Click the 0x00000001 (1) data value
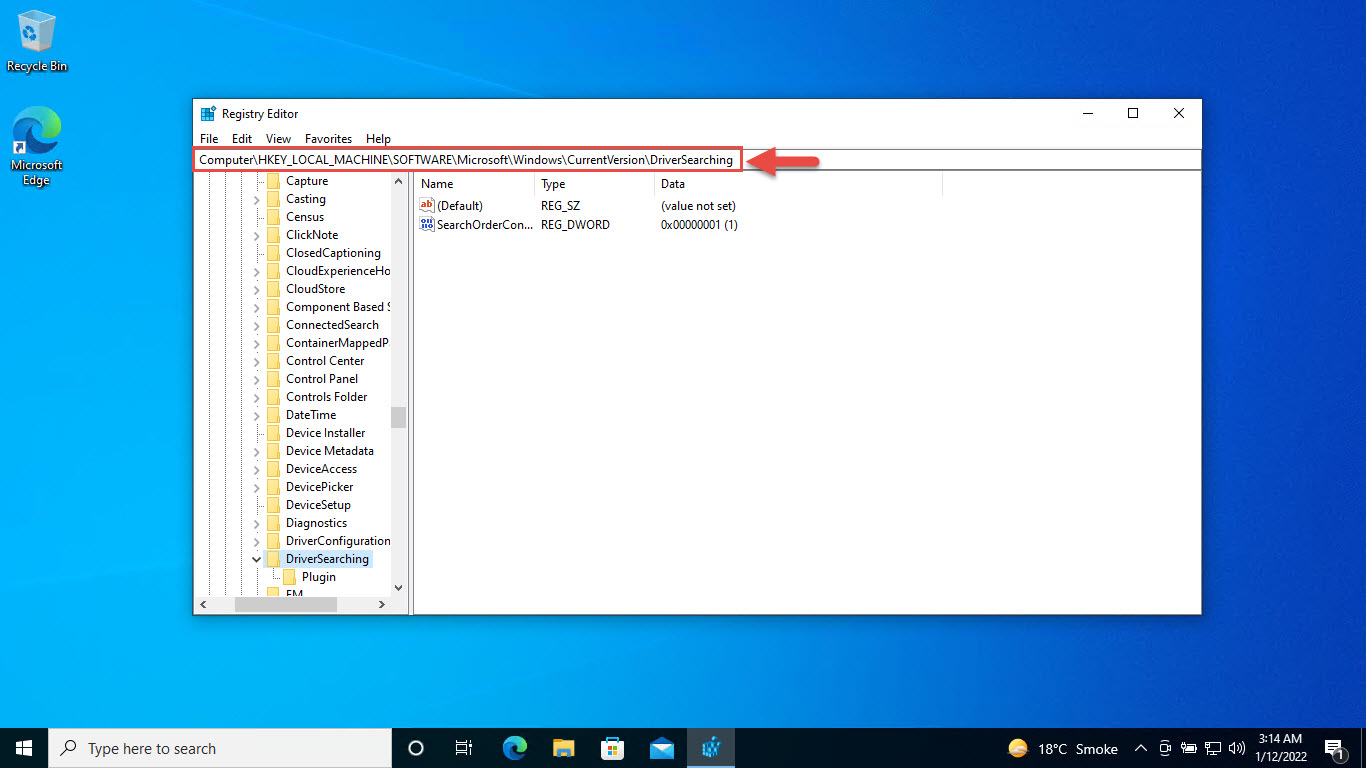 point(699,225)
